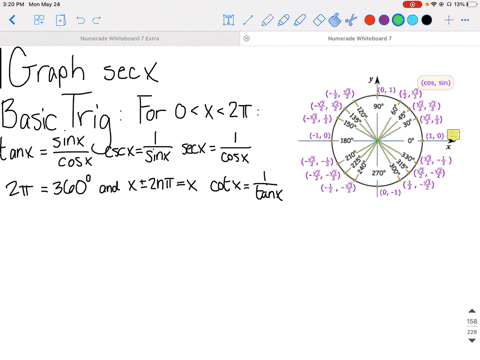Choose the black ink color
This screenshot has width=480, height=360.
click(427, 20)
